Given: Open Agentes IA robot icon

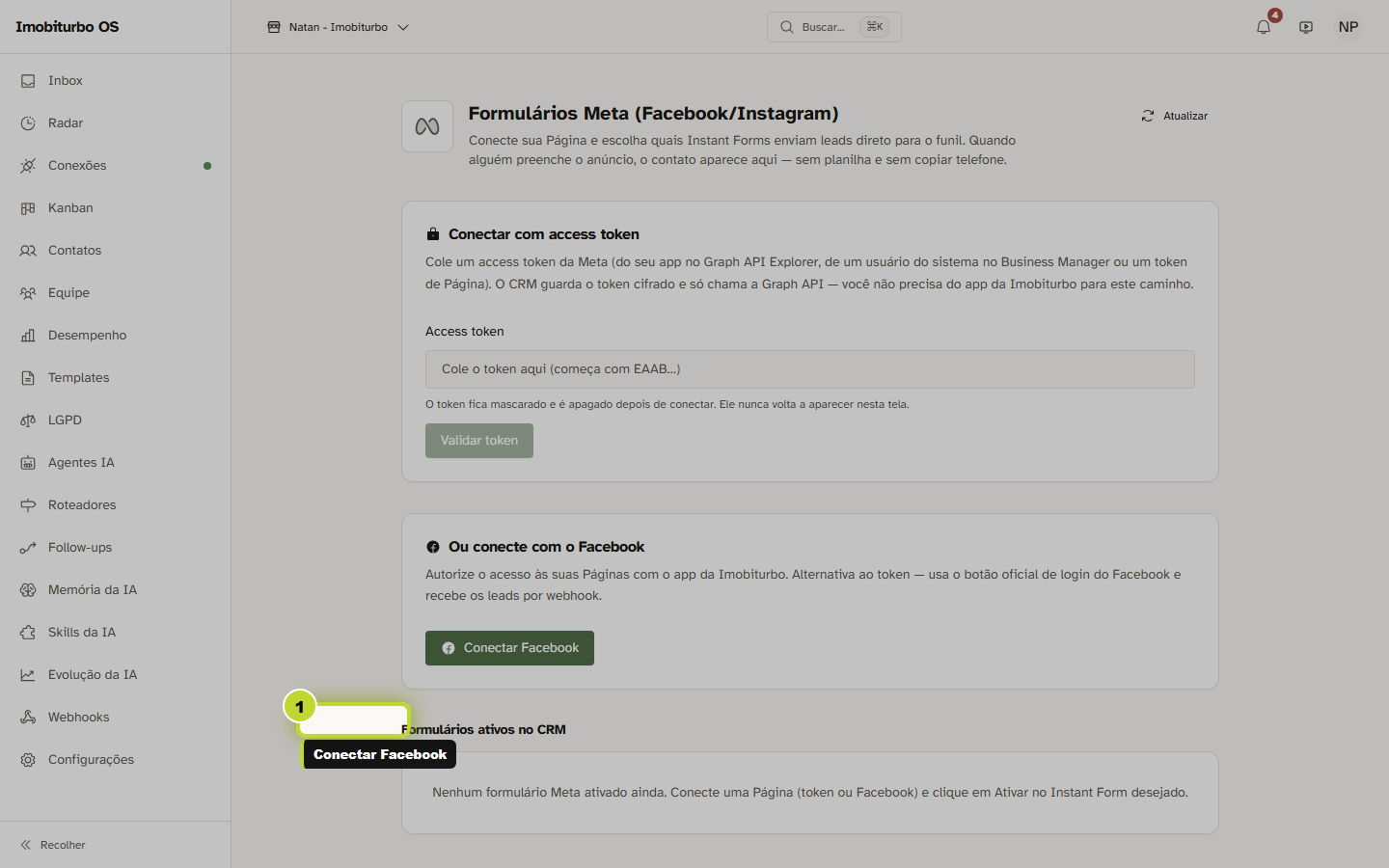Looking at the screenshot, I should [x=28, y=463].
